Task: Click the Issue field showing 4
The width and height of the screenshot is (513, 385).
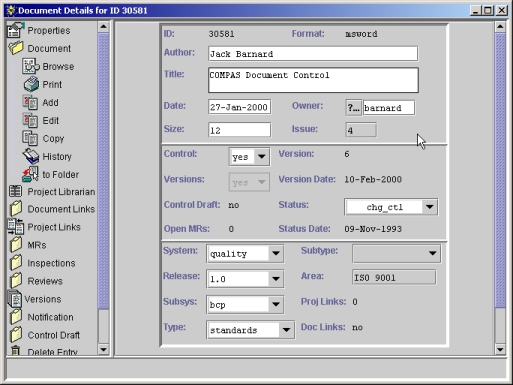Action: (x=361, y=130)
